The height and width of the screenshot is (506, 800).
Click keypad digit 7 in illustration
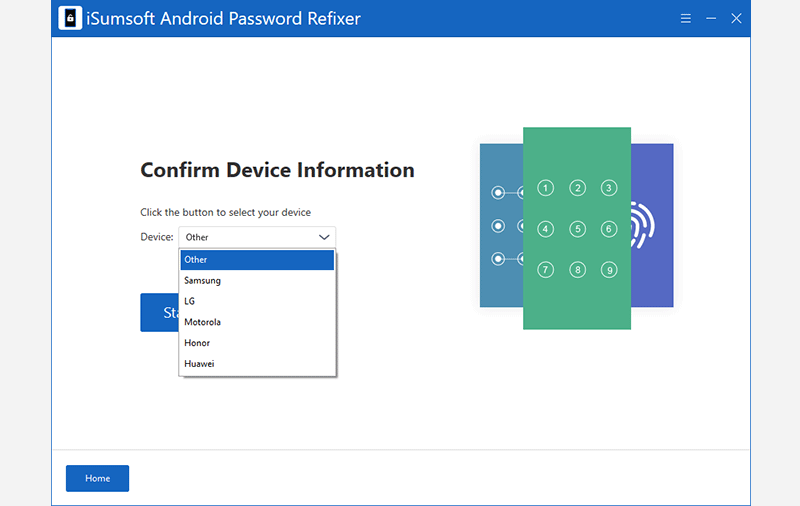[x=545, y=270]
